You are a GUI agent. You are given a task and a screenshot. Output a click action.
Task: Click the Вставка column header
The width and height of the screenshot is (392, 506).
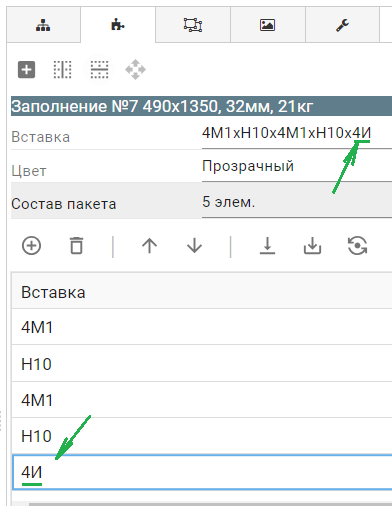[202, 292]
